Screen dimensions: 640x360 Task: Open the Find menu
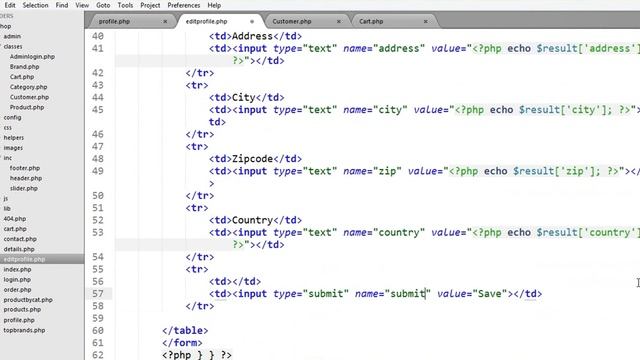tap(62, 5)
